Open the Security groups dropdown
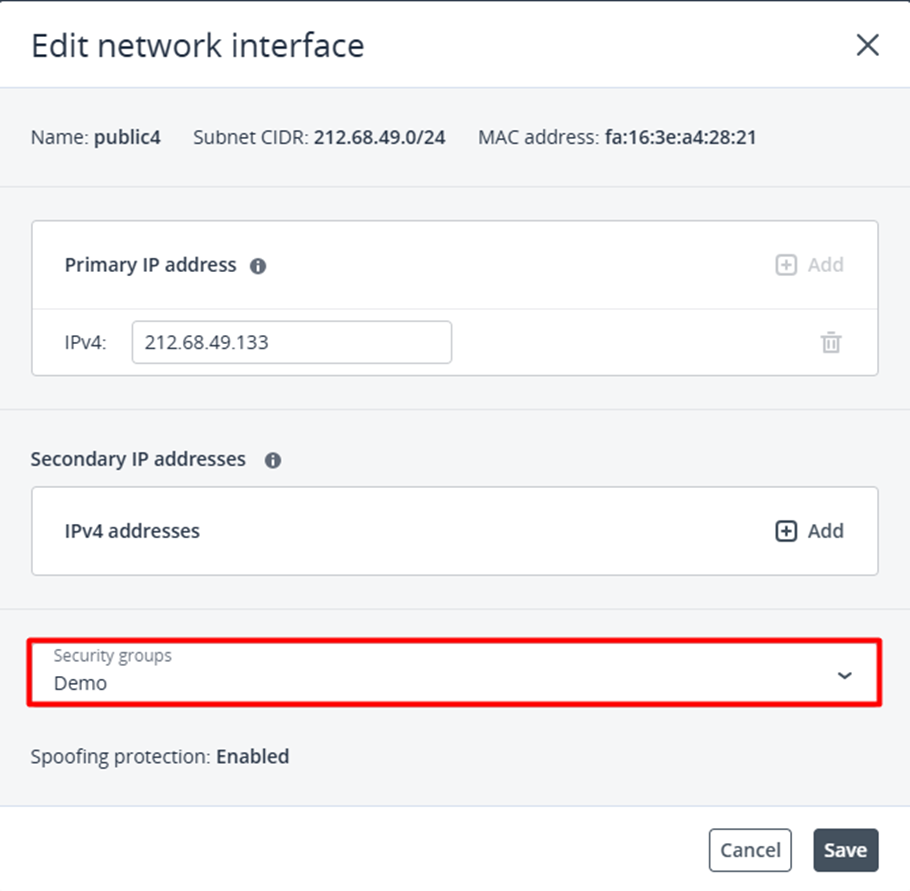Screen dimensions: 910x891 [x=453, y=673]
